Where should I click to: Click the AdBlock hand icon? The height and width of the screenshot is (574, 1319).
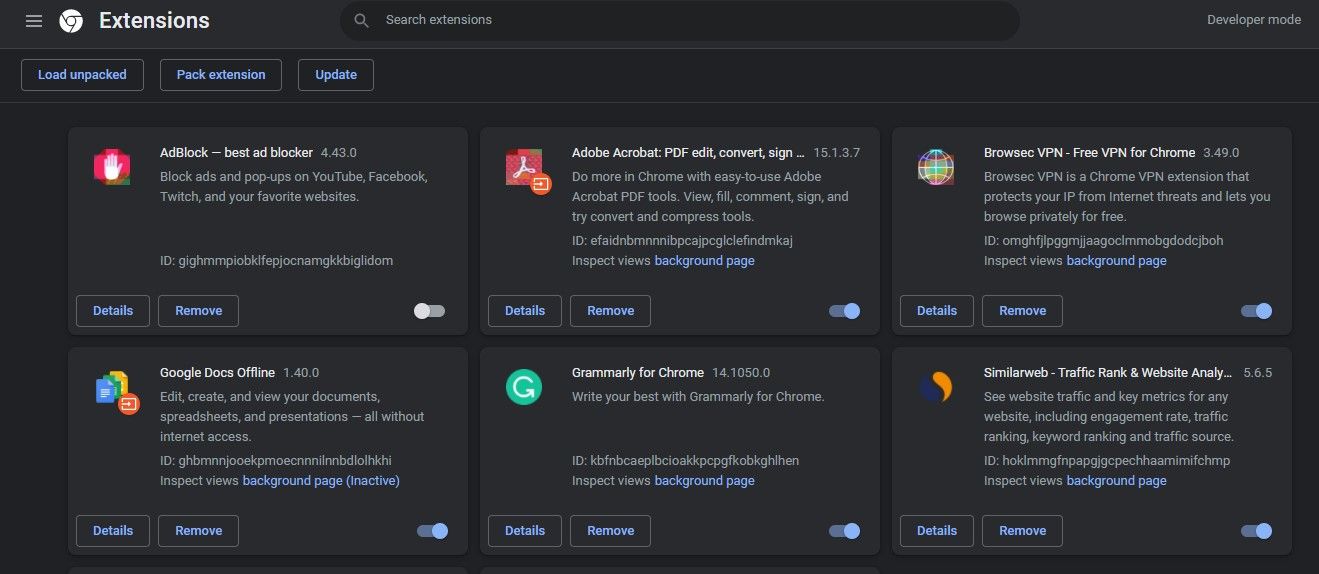112,167
